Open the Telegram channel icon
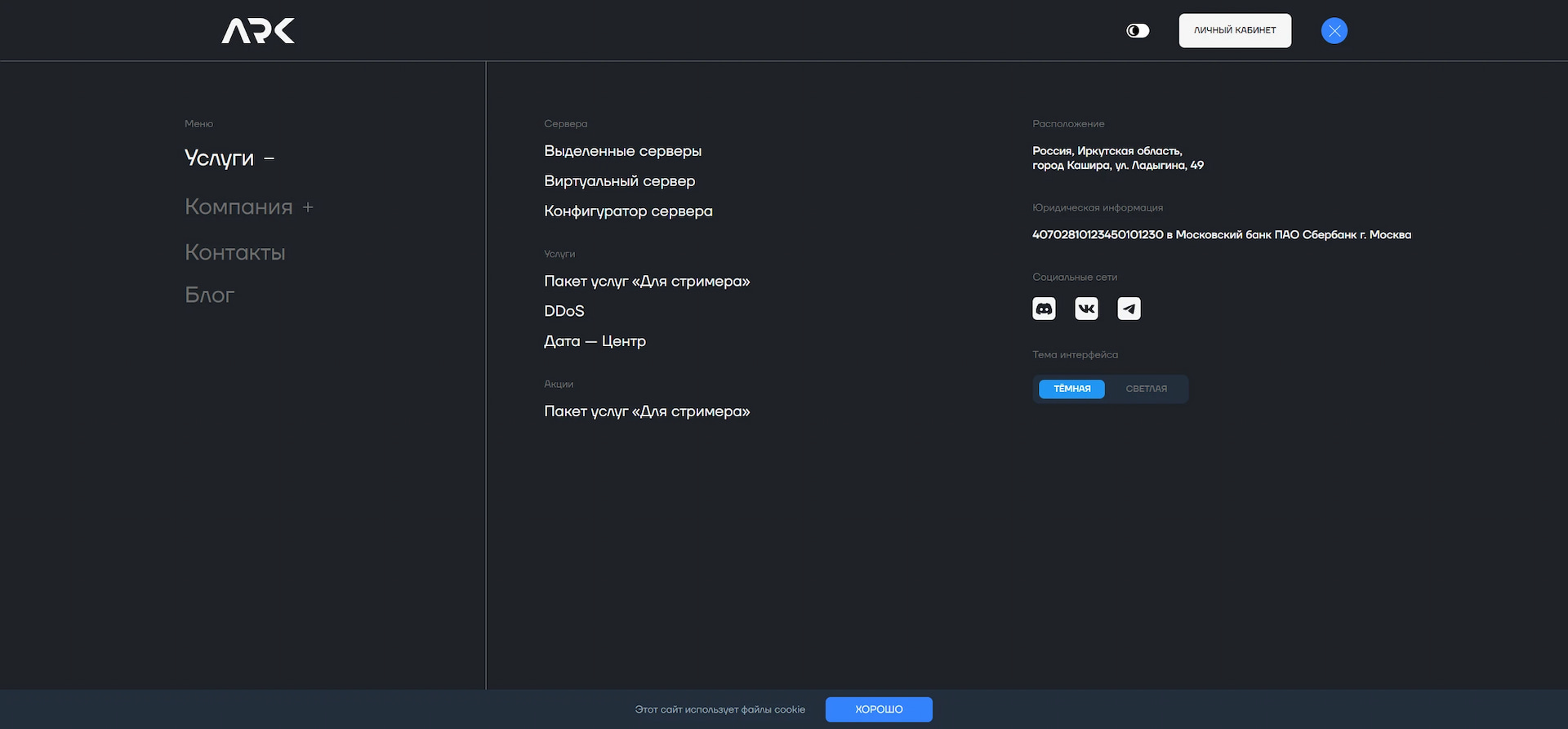Viewport: 1568px width, 729px height. 1129,309
